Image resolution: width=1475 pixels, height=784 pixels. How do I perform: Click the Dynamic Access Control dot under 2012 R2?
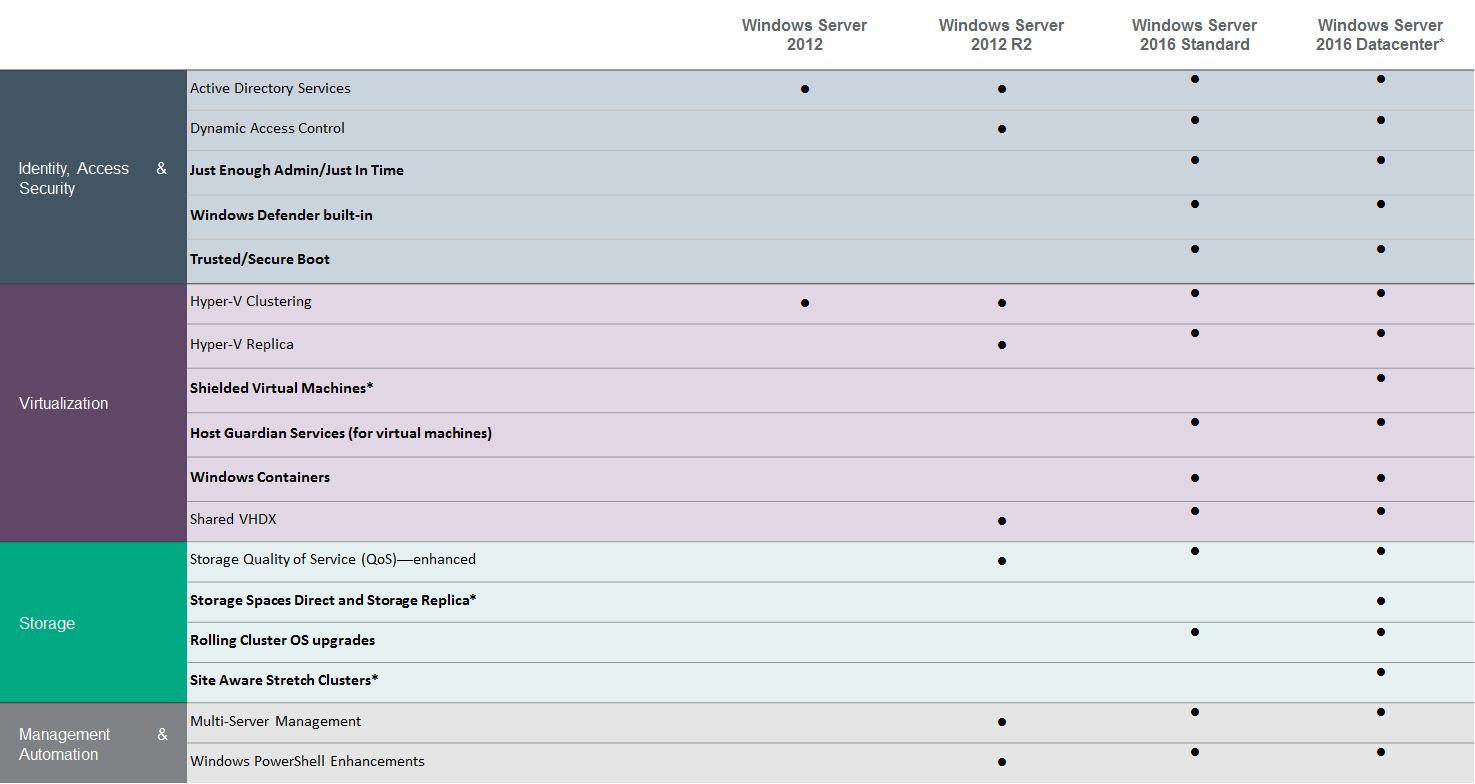tap(1001, 129)
